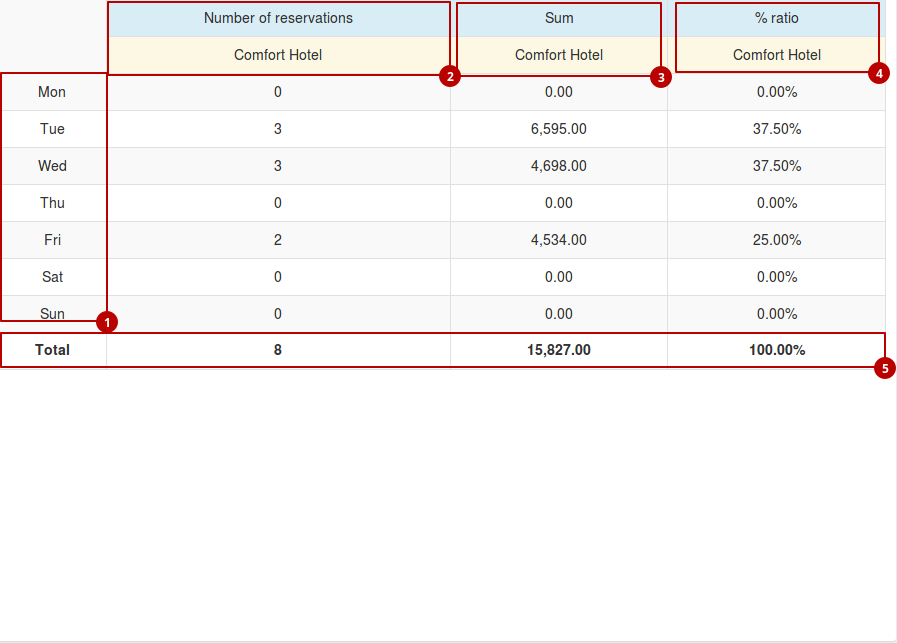Click the Total row label
The width and height of the screenshot is (897, 643).
pyautogui.click(x=52, y=350)
